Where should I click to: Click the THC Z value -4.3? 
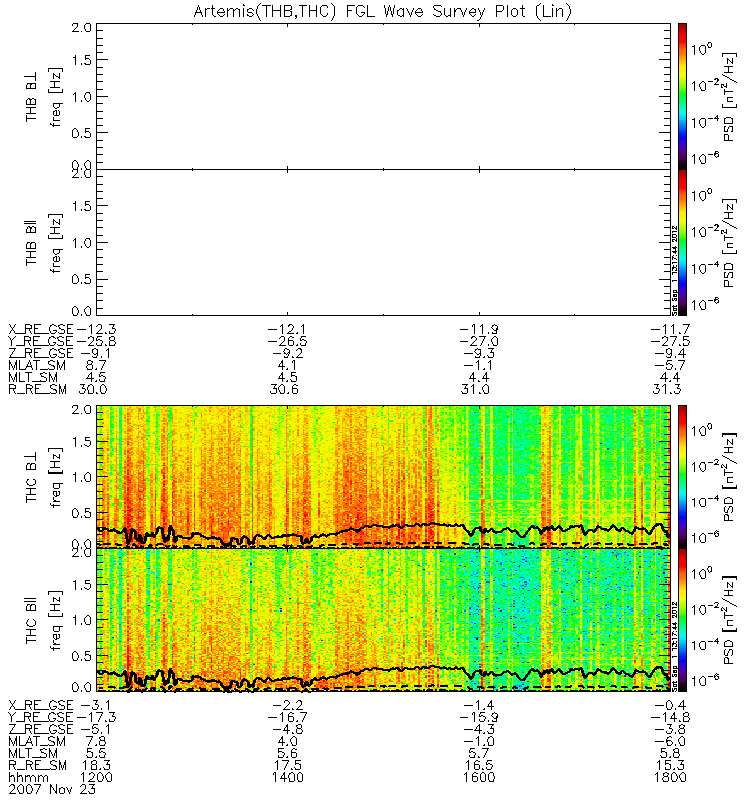[x=479, y=730]
